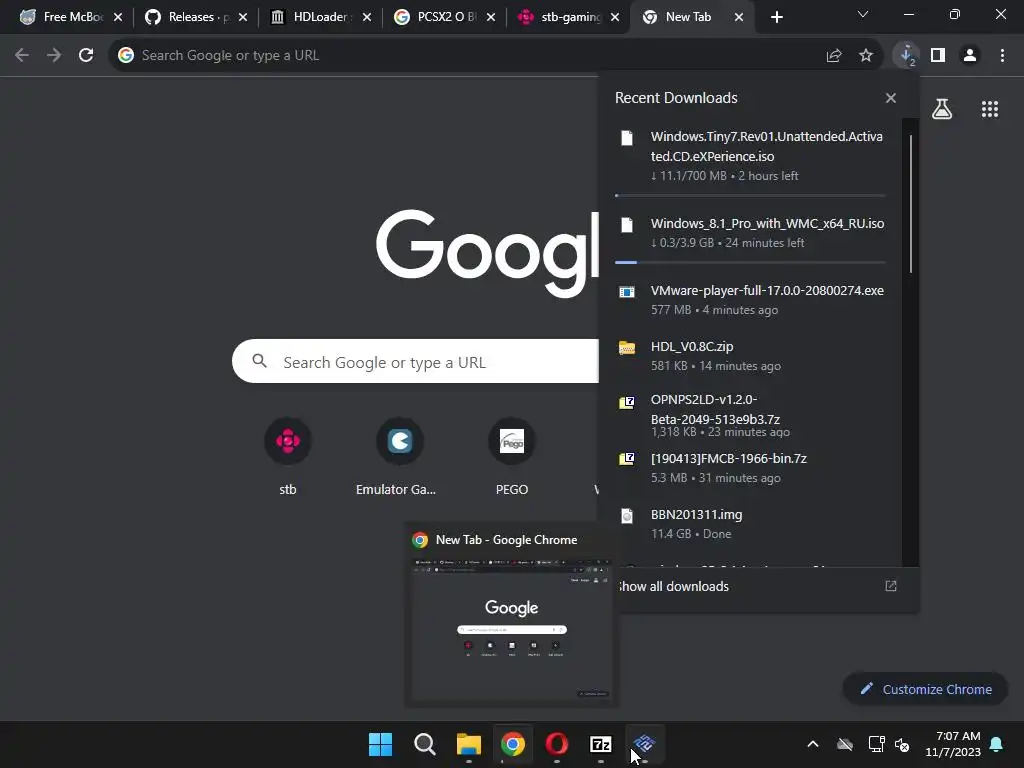Close the stb-gaming tab
The width and height of the screenshot is (1024, 768).
point(615,17)
